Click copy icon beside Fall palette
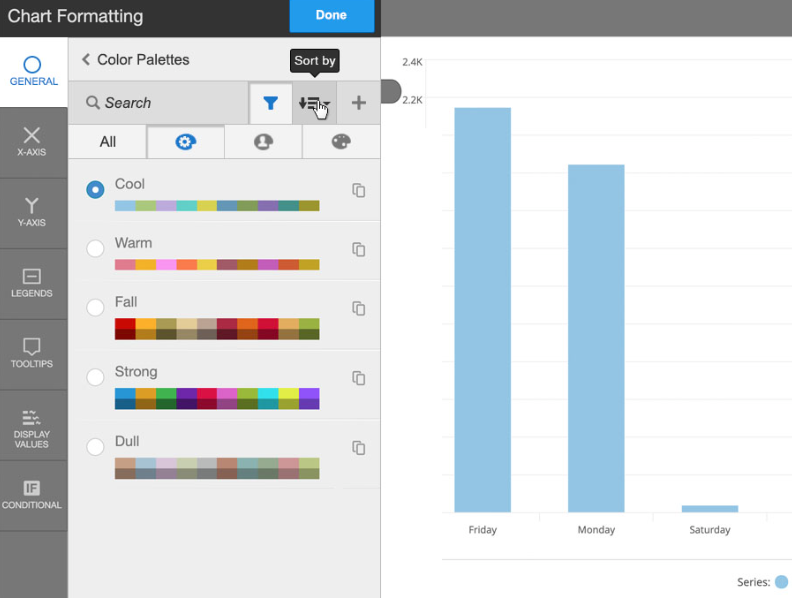The width and height of the screenshot is (792, 598). click(359, 308)
